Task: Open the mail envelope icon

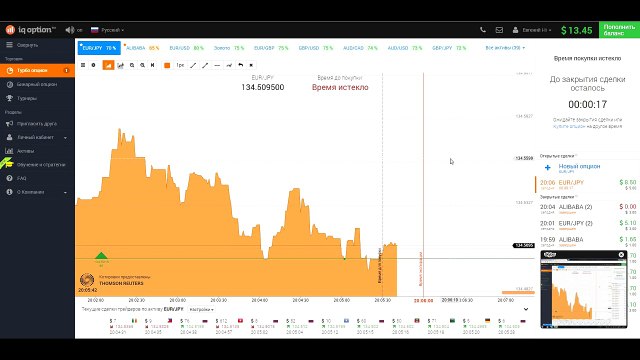Action: 499,30
